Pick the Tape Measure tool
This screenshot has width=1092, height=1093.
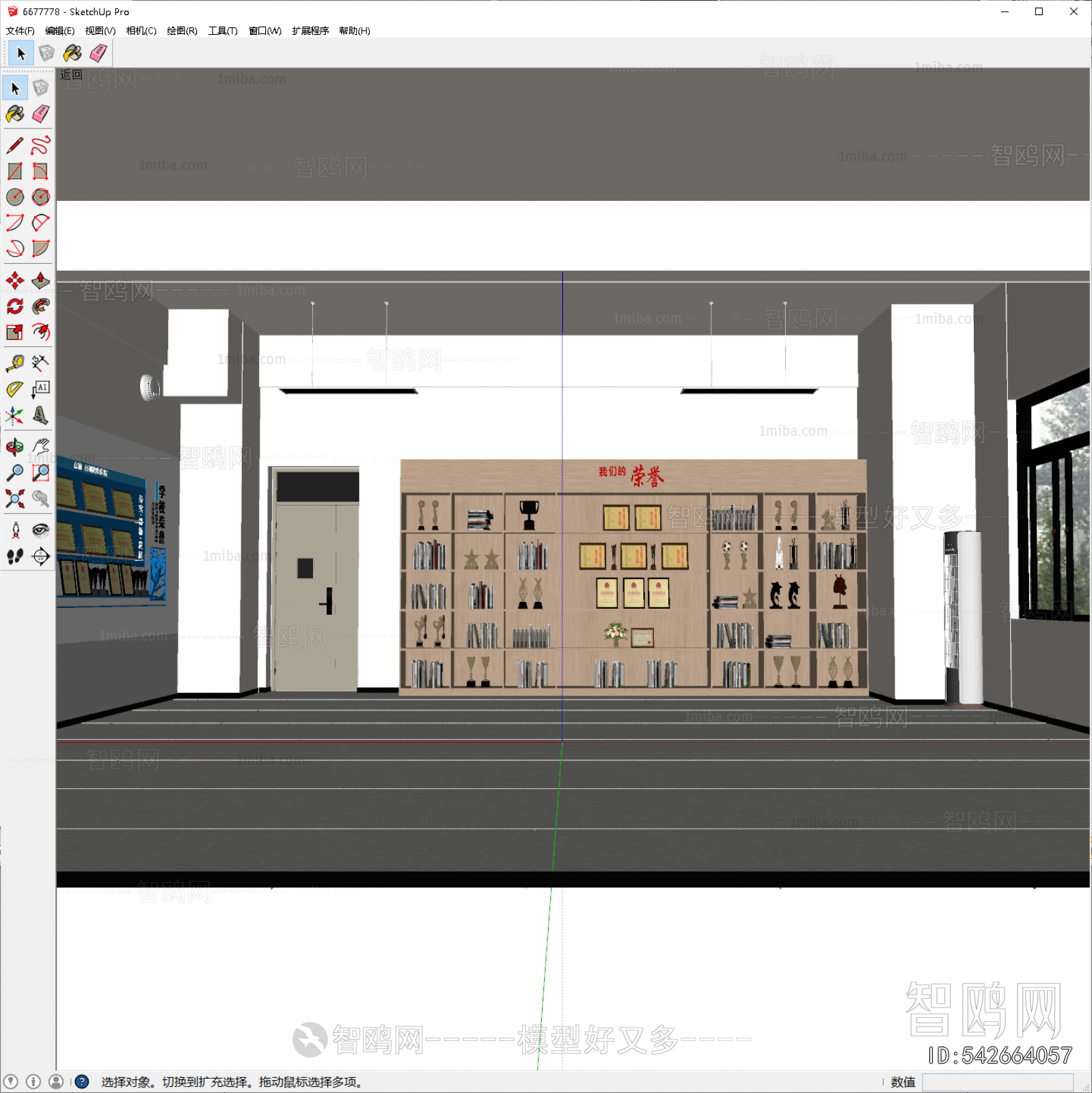[15, 363]
